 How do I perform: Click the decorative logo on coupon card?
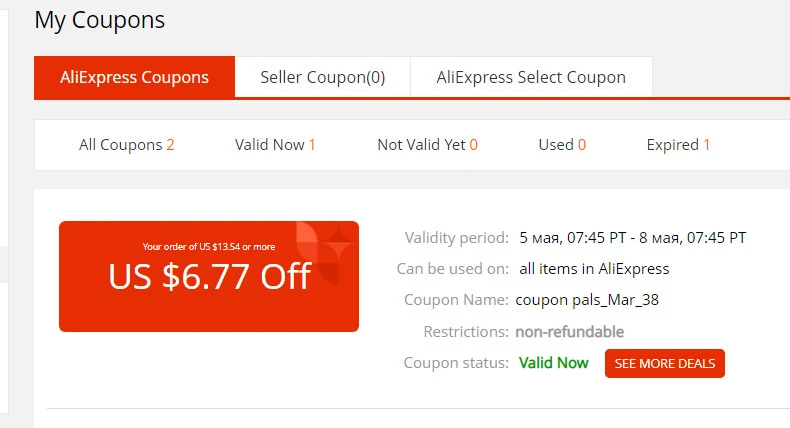(x=324, y=250)
